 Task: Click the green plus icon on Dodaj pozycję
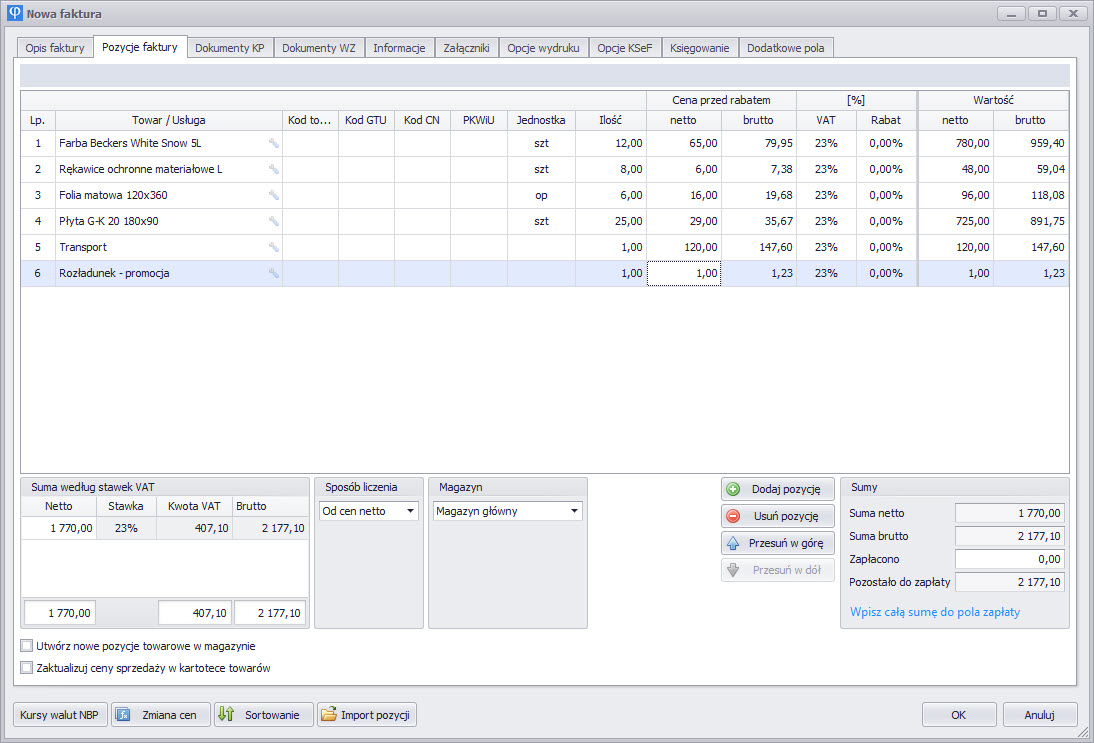click(733, 490)
